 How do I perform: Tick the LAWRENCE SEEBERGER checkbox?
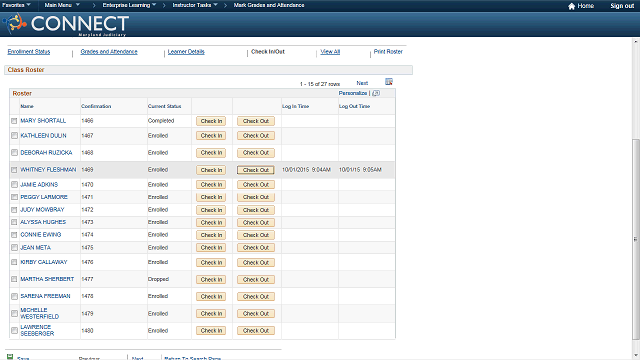click(14, 331)
